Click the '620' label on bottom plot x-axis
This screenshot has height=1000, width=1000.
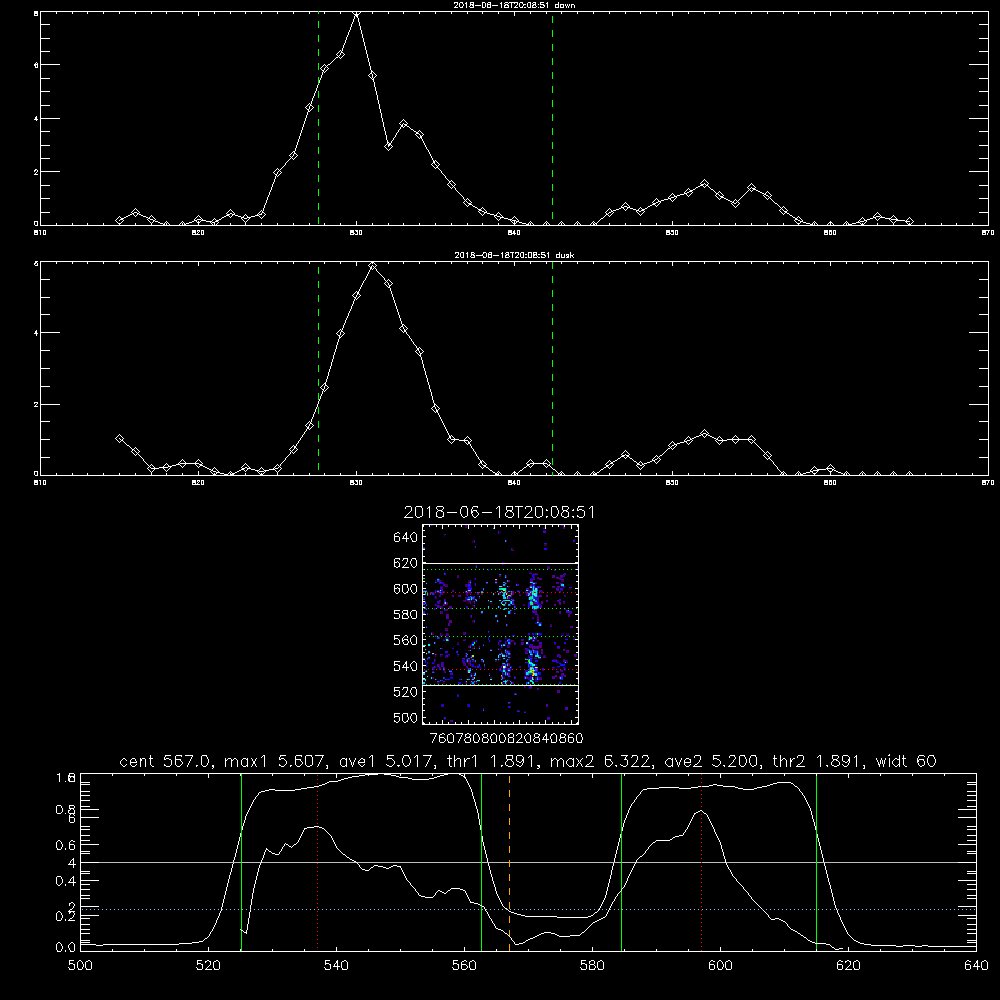coord(848,966)
